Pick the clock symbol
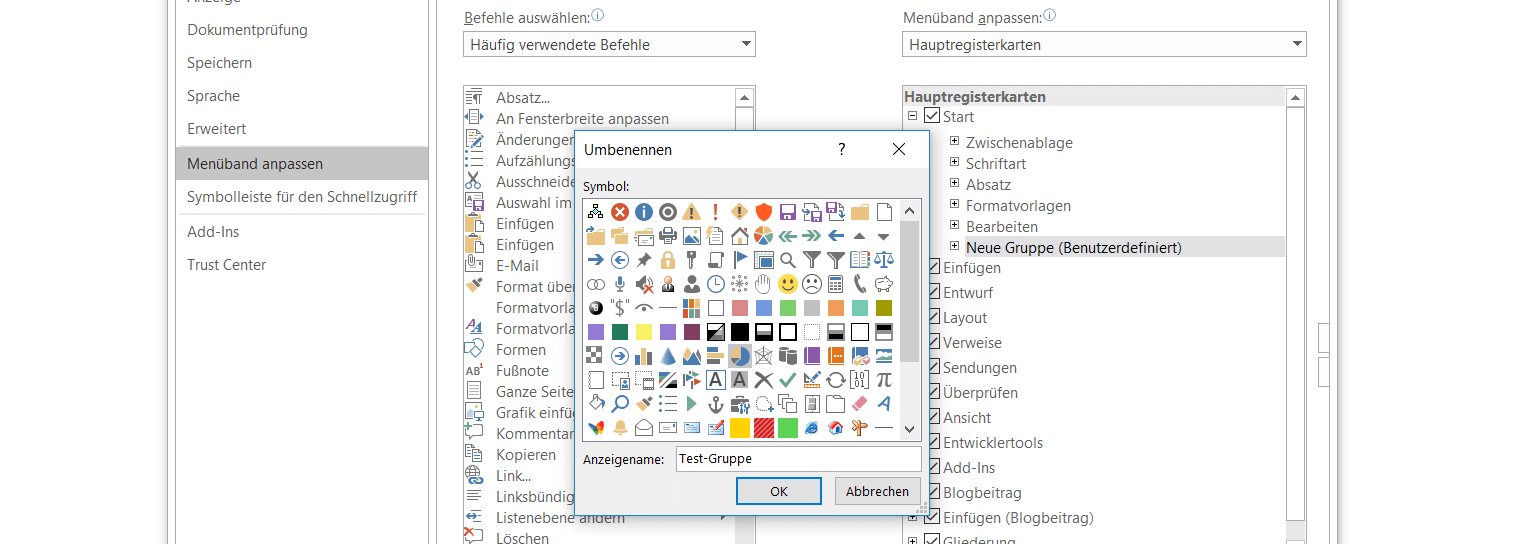The height and width of the screenshot is (544, 1527). [x=716, y=284]
